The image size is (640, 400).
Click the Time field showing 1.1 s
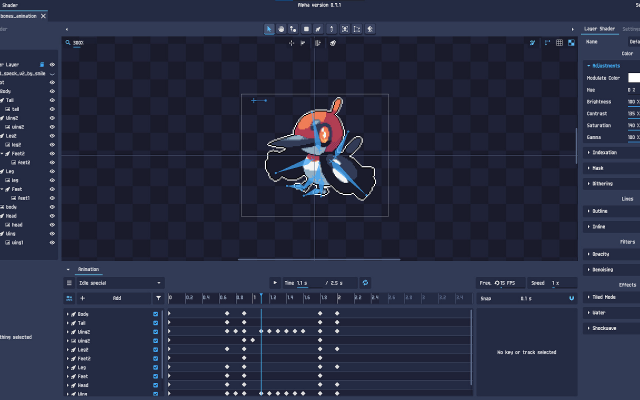(302, 283)
